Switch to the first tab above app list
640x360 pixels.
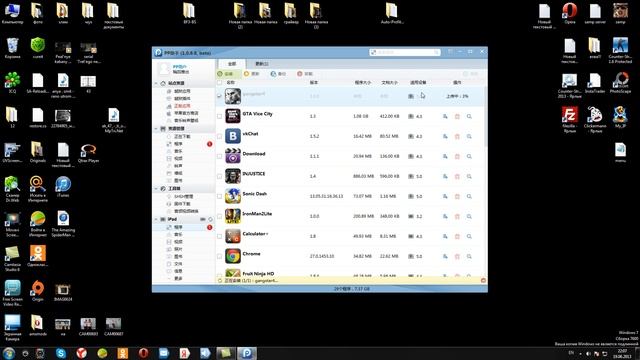click(x=232, y=64)
